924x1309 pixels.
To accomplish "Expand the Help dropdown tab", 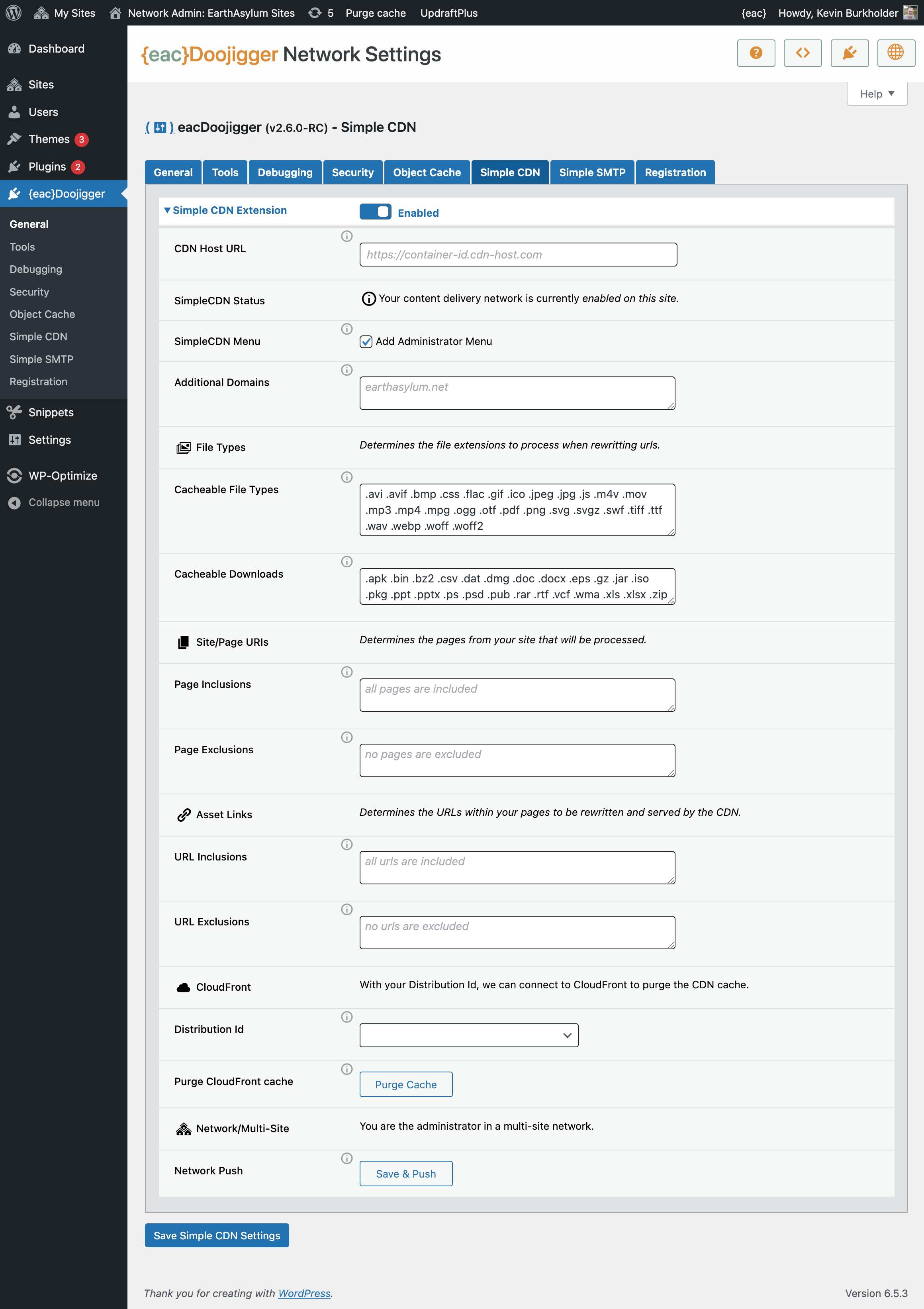I will [876, 94].
